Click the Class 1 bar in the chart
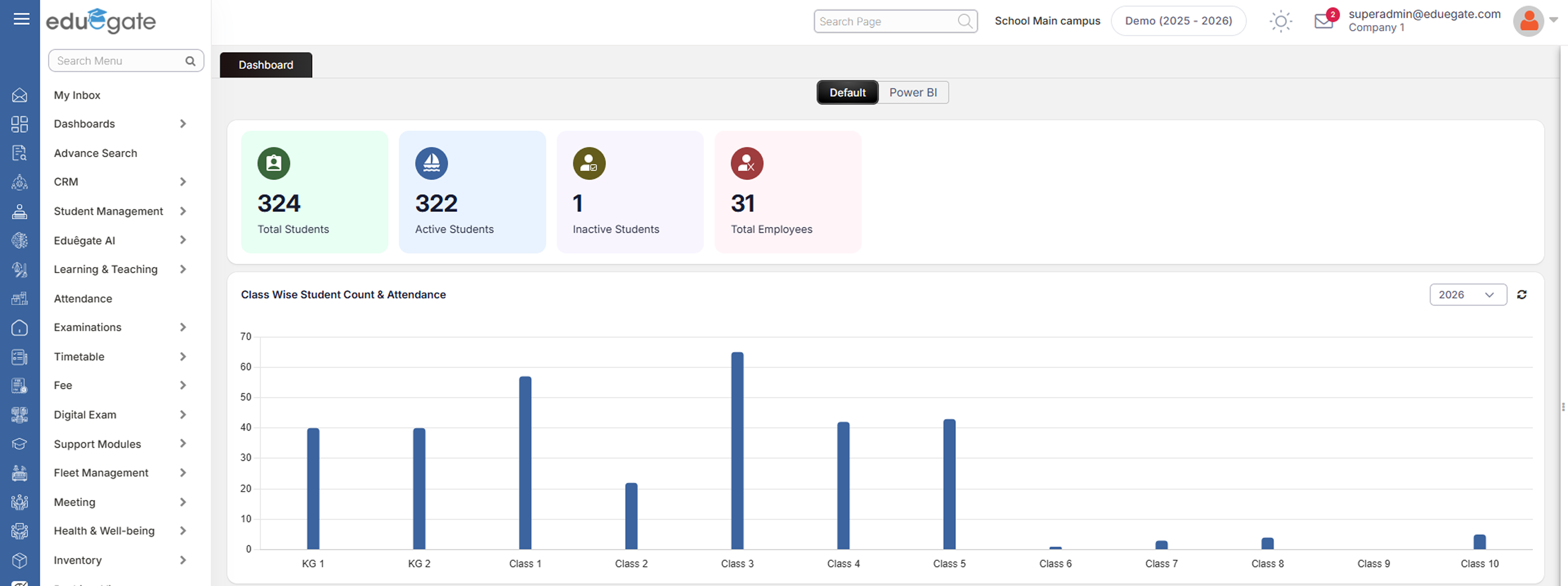The image size is (1568, 586). (525, 463)
